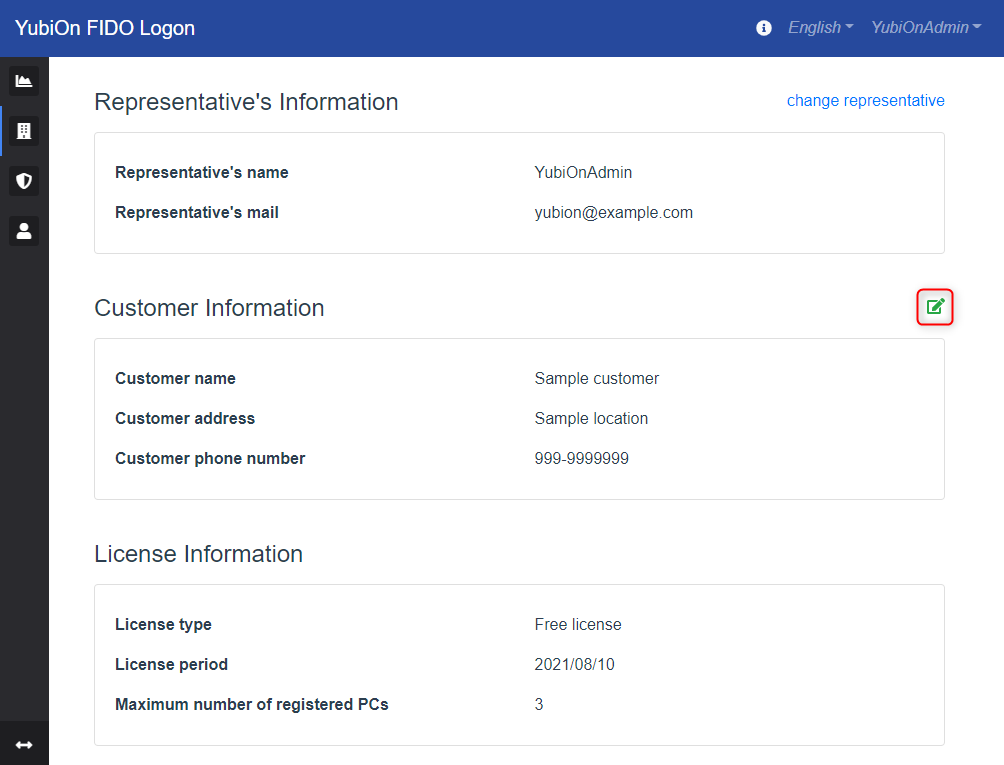Screen dimensions: 1004x765
Task: Click the representative name value YubiOnAdmin
Action: (583, 172)
